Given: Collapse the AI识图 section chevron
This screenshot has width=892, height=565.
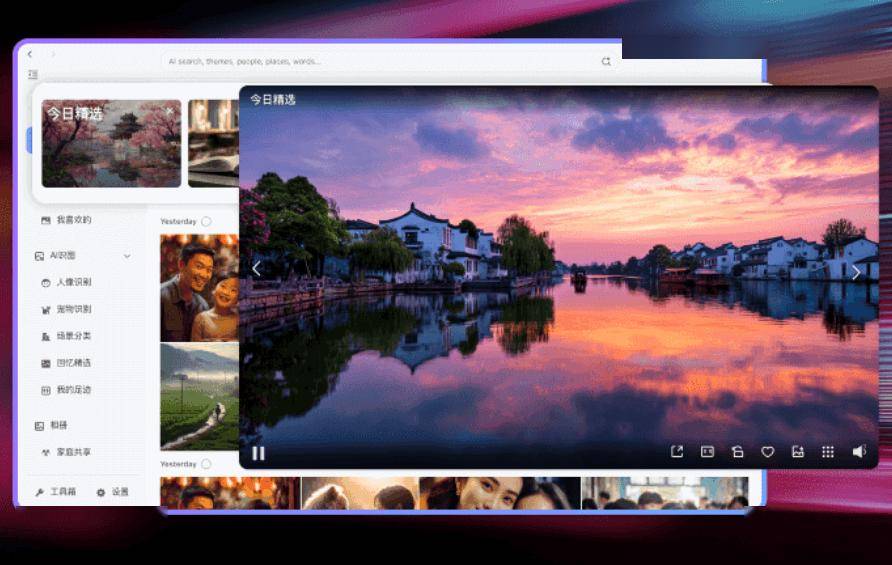Looking at the screenshot, I should coord(127,257).
